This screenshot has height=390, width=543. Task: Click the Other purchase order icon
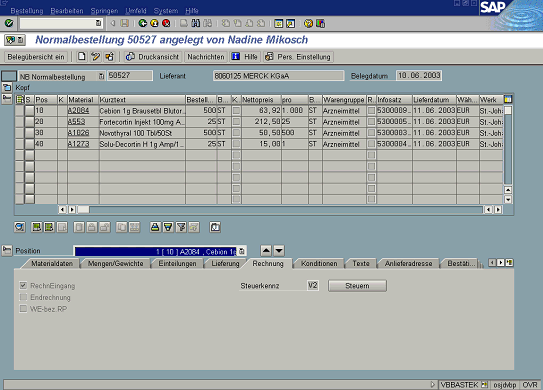(109, 56)
